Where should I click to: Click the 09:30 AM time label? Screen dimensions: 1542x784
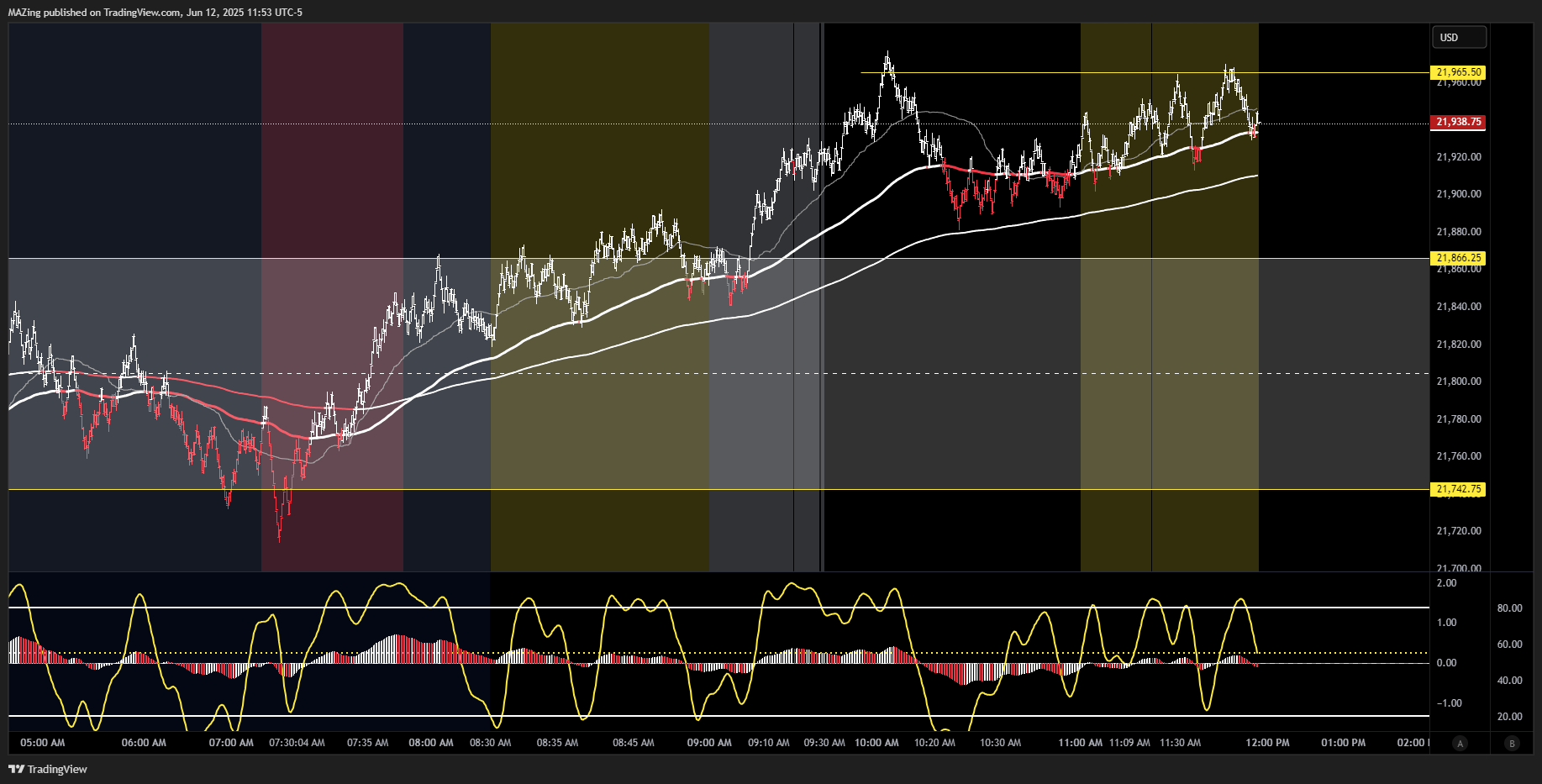pos(824,743)
